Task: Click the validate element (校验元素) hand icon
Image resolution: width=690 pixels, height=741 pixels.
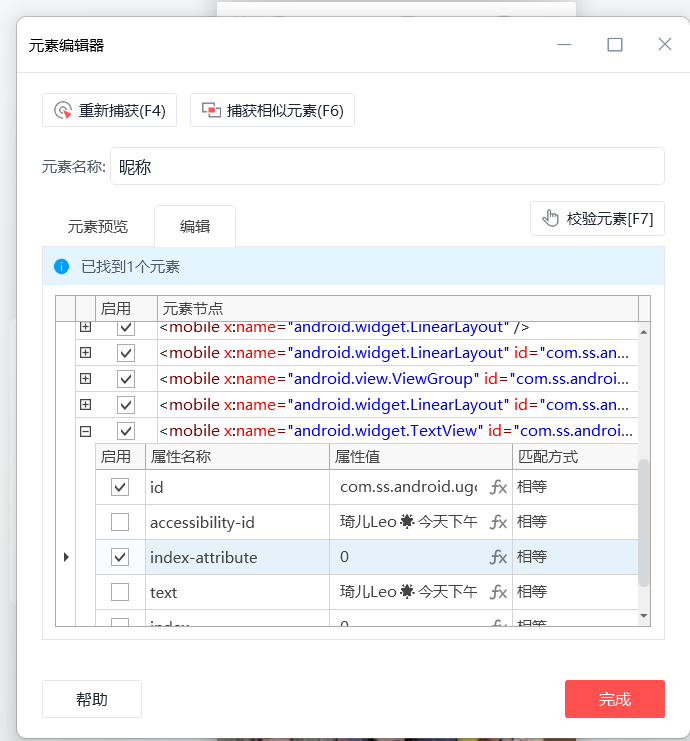Action: point(550,219)
